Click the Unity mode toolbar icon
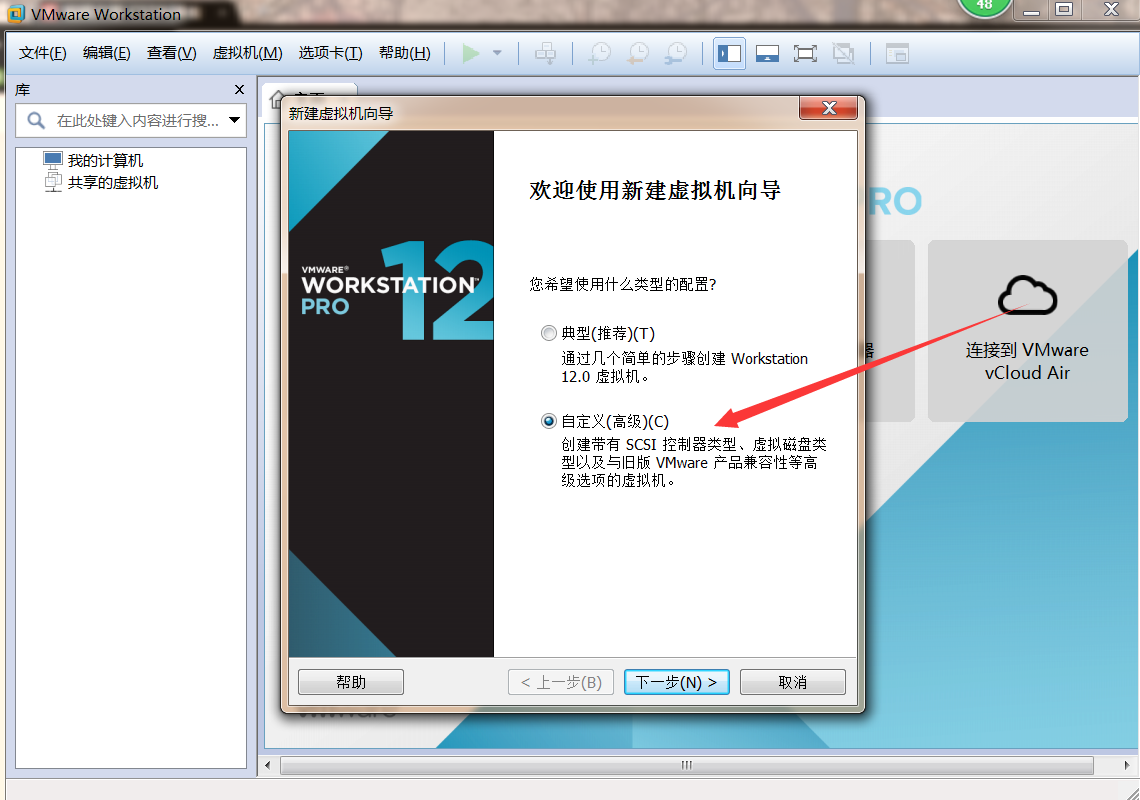Screen dimensions: 1140x800 [x=843, y=54]
